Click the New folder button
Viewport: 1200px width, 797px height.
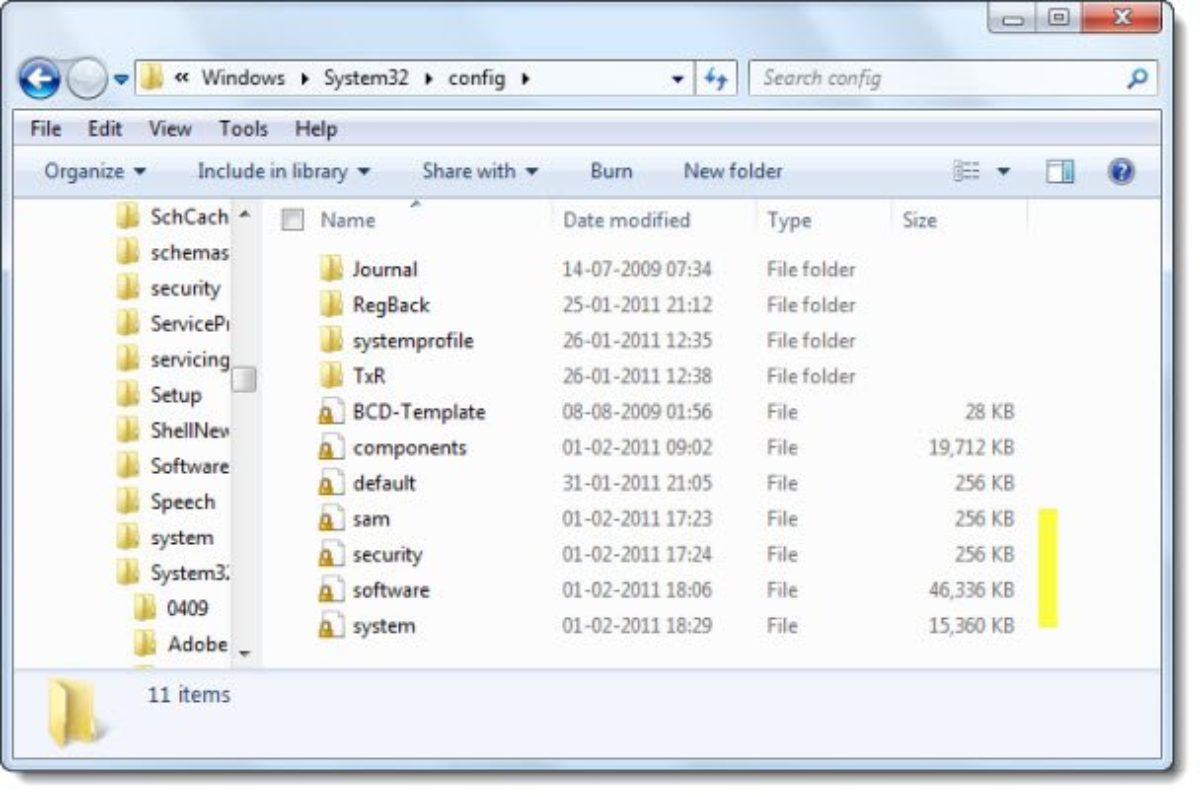[x=733, y=171]
